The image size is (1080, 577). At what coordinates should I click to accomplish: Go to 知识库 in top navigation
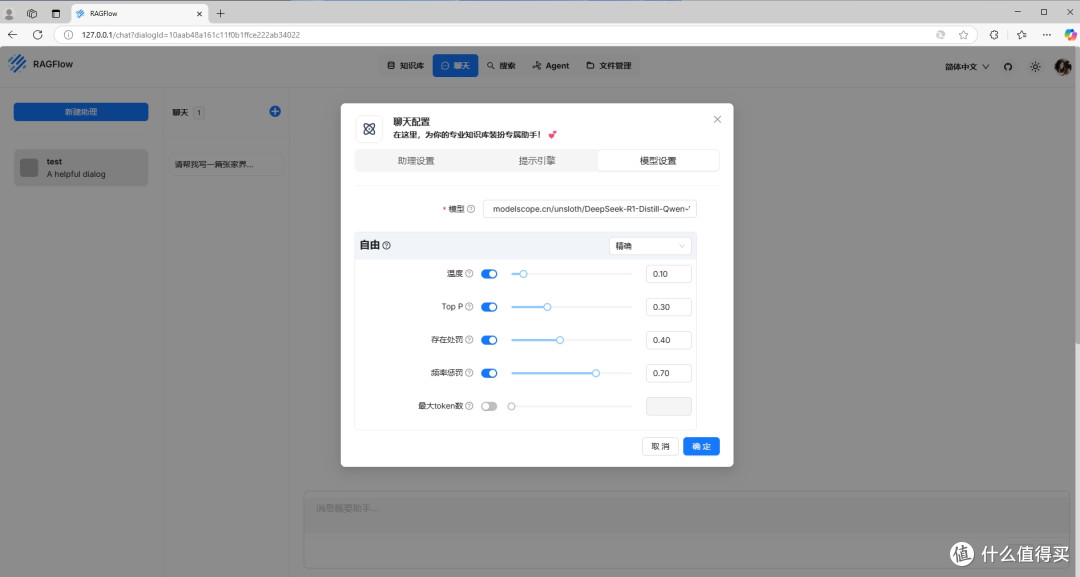tap(405, 65)
